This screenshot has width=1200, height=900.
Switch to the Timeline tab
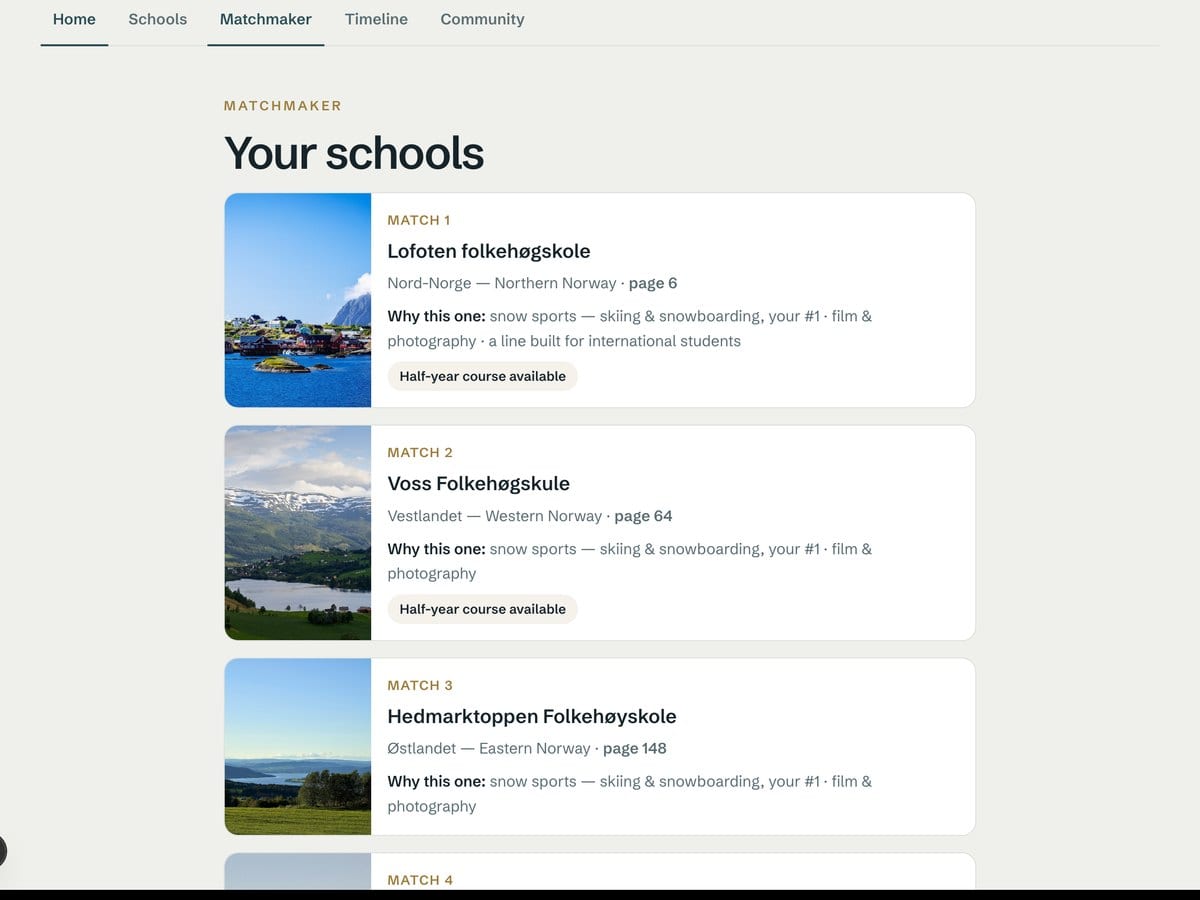pos(376,19)
